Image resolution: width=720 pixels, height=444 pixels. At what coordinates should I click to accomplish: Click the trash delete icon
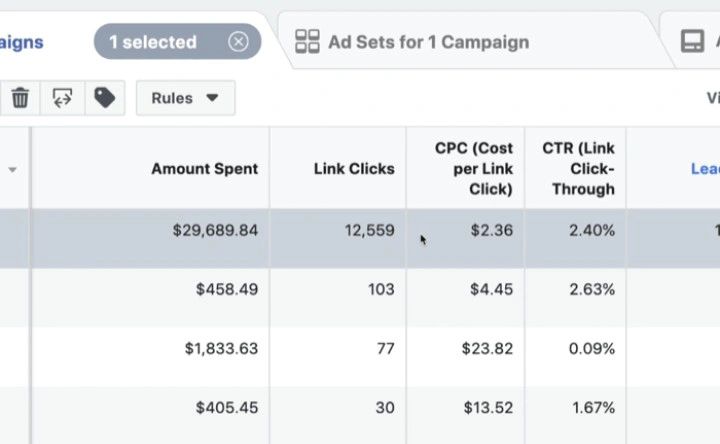(20, 98)
